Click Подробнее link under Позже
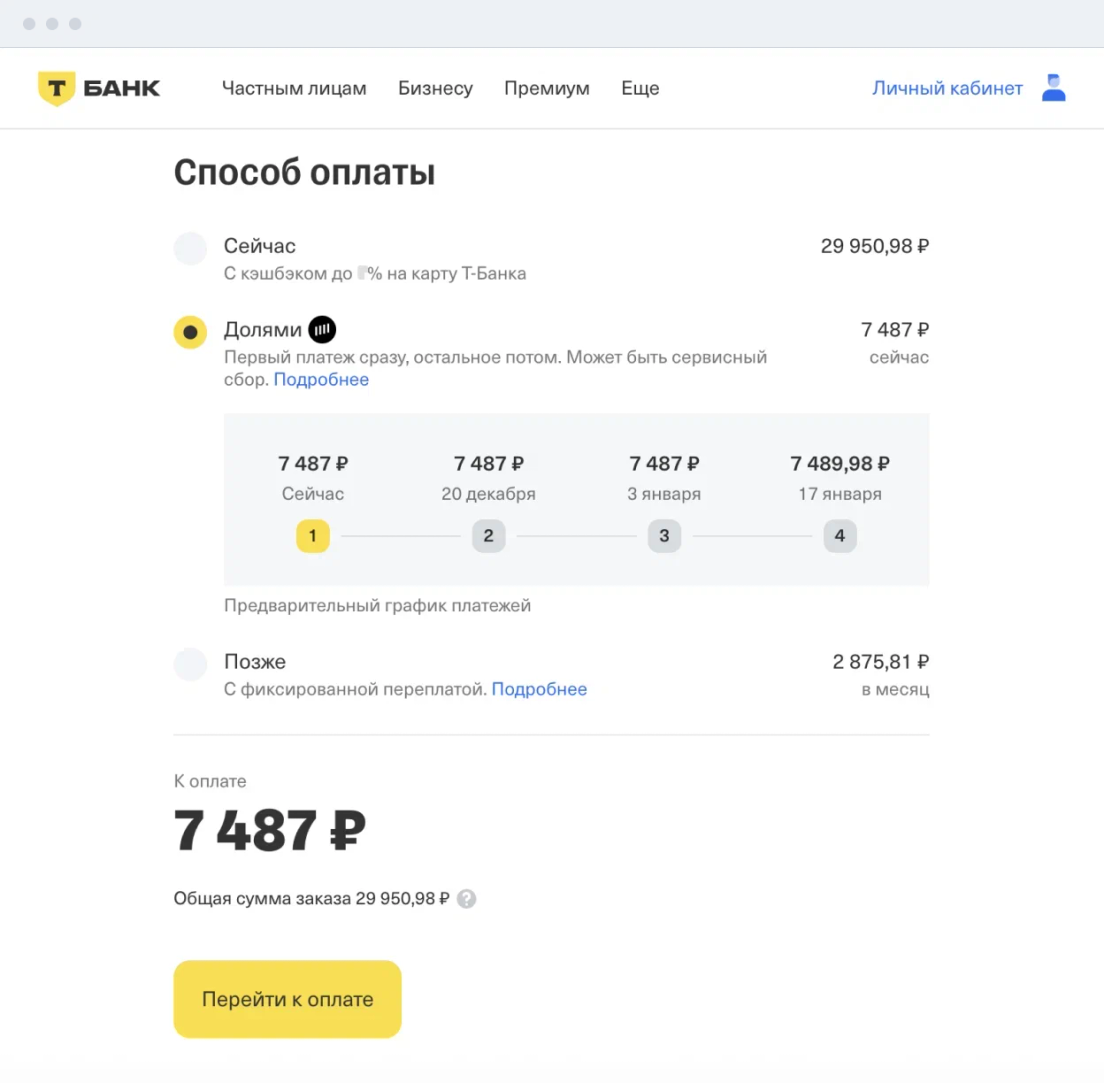 tap(539, 689)
